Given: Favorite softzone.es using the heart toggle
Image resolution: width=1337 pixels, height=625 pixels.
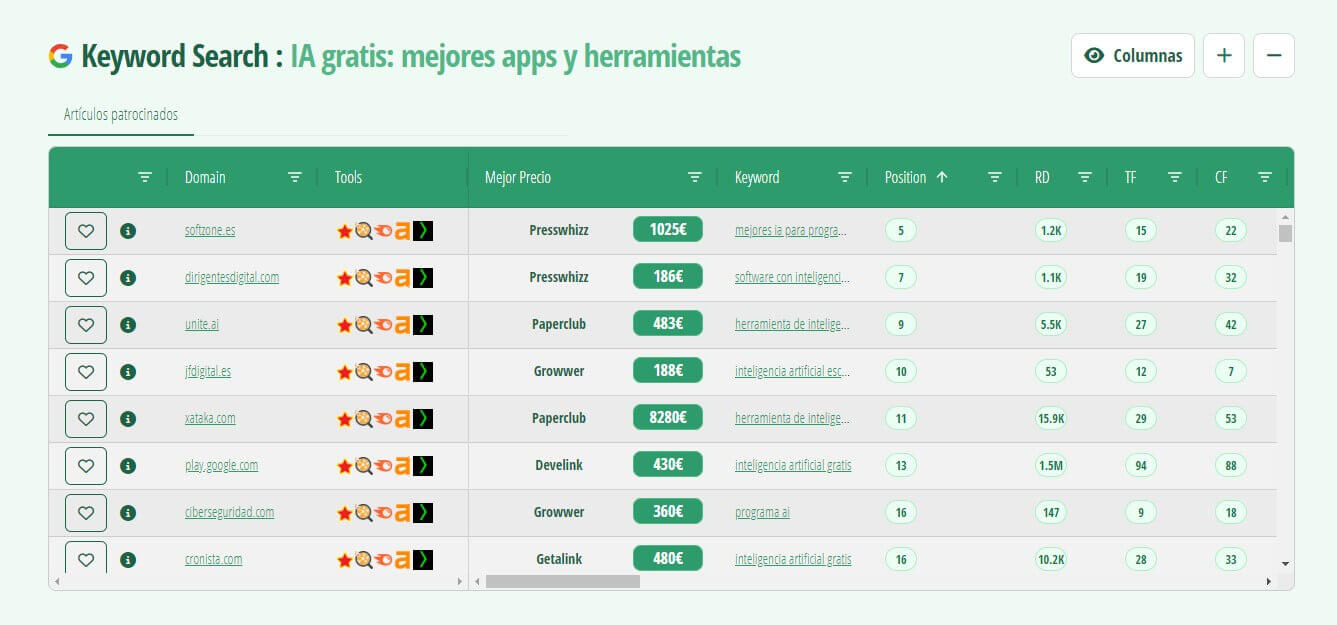Looking at the screenshot, I should (86, 230).
